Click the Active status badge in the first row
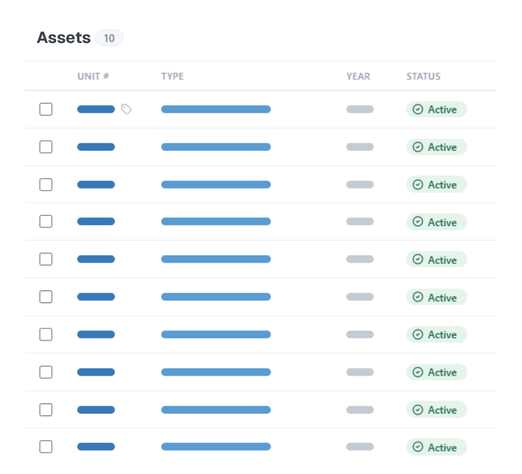The image size is (522, 474). [436, 109]
